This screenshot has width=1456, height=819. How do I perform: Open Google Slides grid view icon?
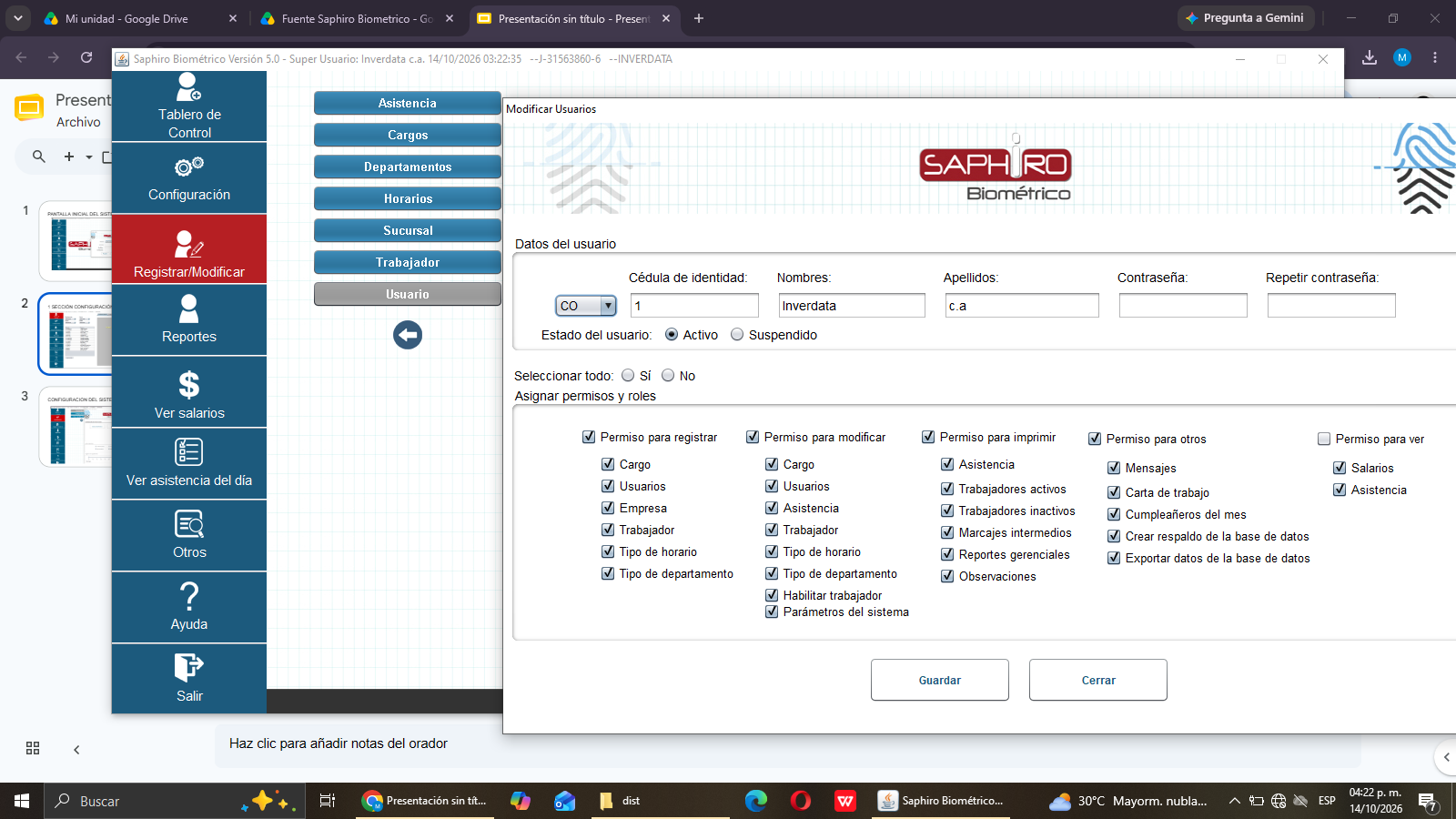point(33,748)
